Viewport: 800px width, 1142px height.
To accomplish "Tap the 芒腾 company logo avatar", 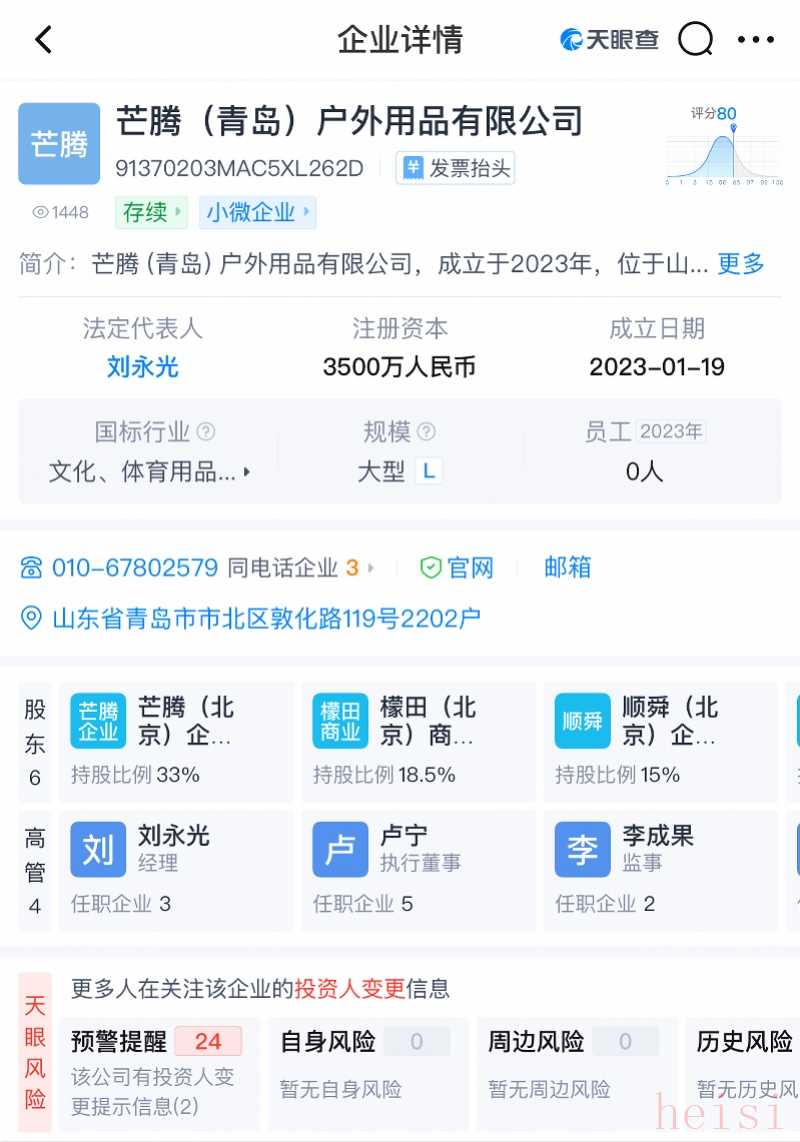I will click(x=59, y=143).
